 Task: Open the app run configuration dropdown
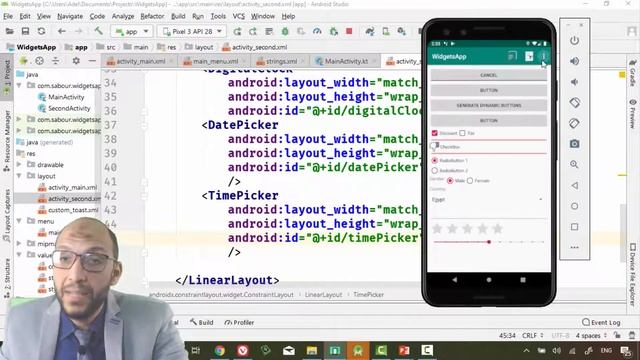coord(131,31)
